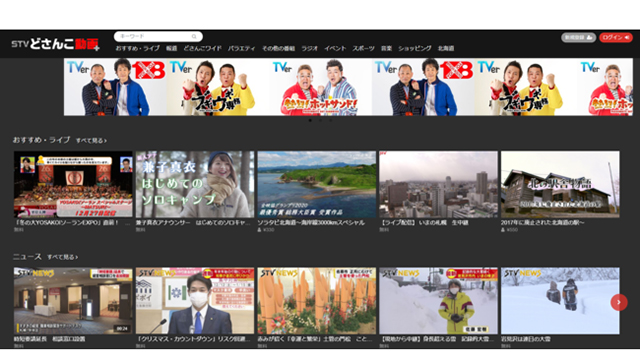Open the バラエティ menu item

(x=241, y=49)
